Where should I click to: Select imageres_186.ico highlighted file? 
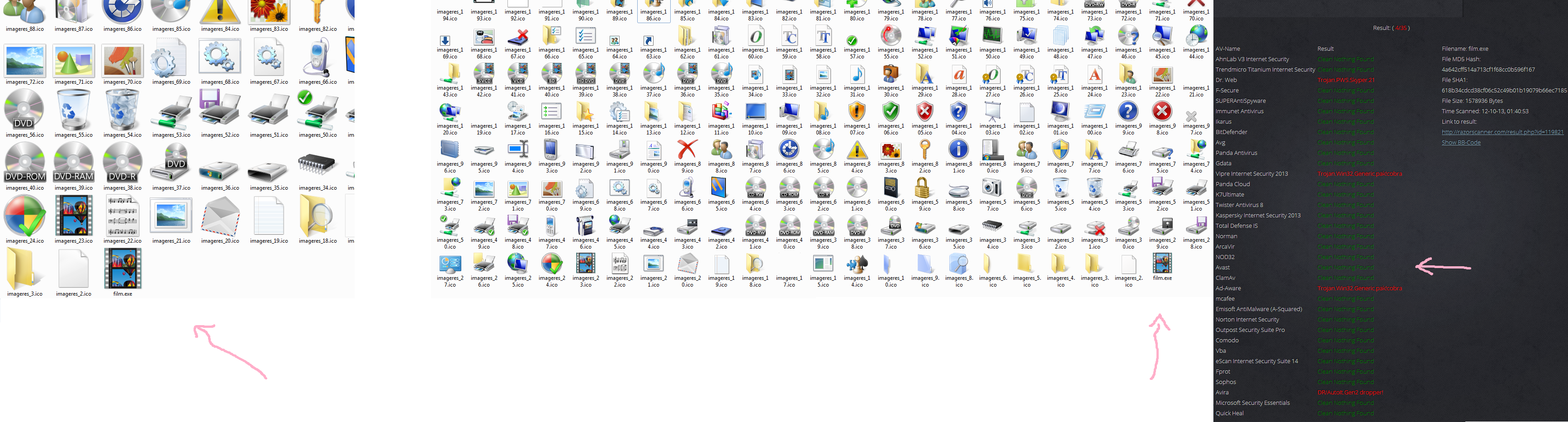point(653,11)
